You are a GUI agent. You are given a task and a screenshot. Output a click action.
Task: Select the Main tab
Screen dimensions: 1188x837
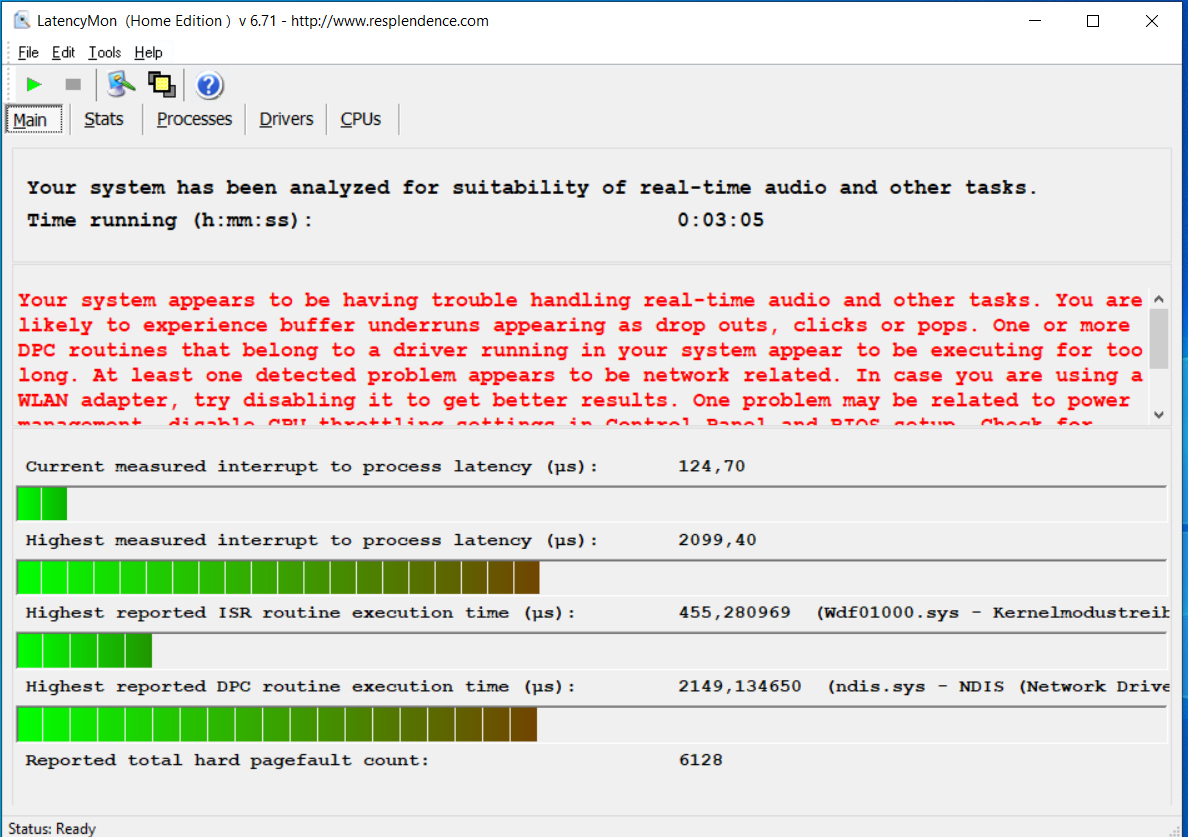point(34,120)
